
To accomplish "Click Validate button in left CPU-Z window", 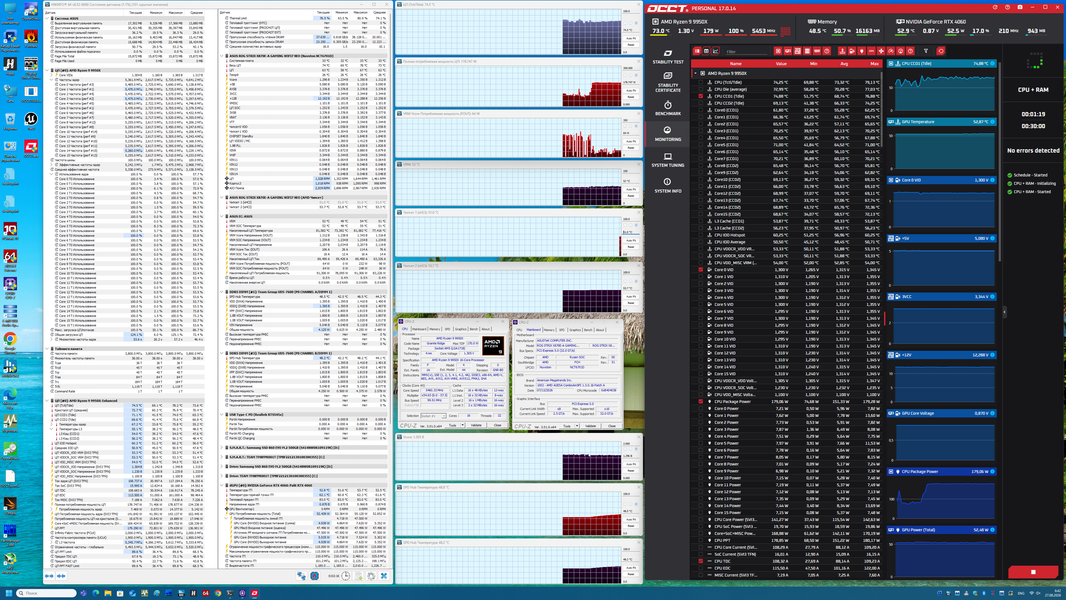I will click(477, 425).
